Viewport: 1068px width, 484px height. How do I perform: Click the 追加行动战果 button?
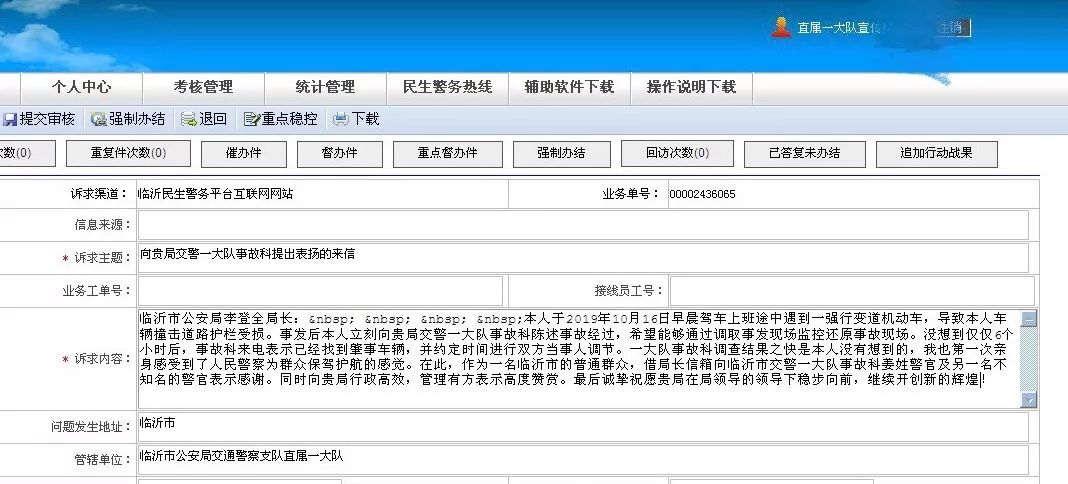937,154
